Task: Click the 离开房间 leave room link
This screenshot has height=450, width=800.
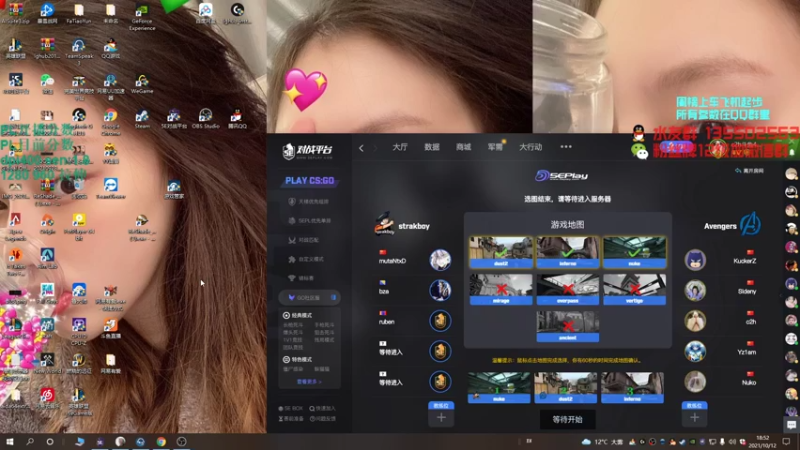Action: click(x=749, y=171)
